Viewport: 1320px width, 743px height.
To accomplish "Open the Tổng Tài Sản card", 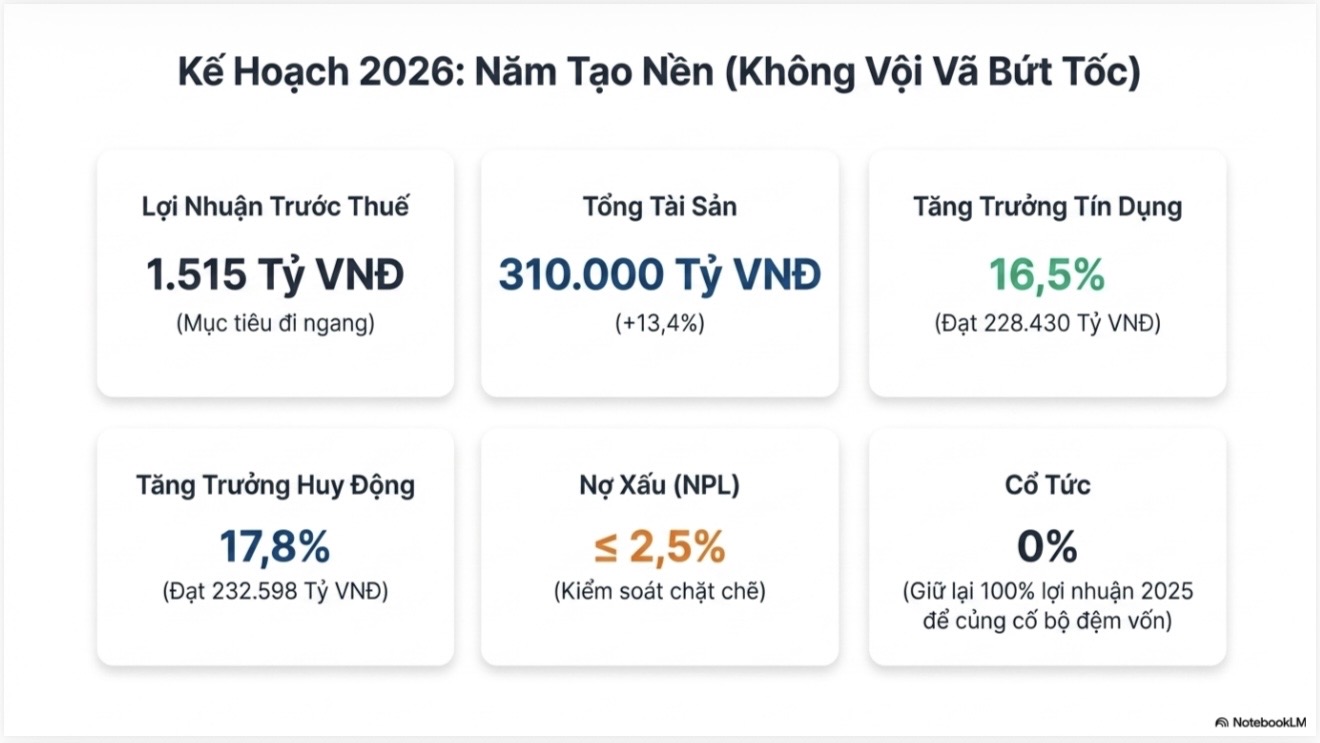I will pos(660,273).
